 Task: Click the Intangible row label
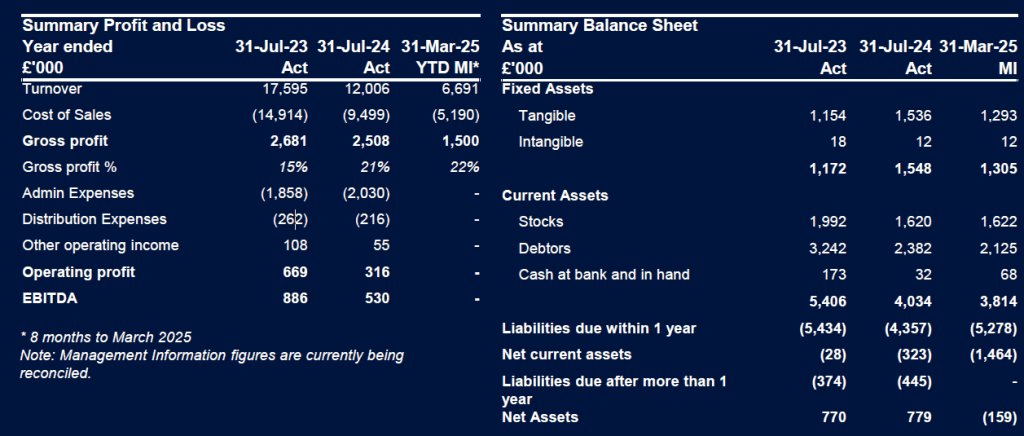pyautogui.click(x=550, y=142)
